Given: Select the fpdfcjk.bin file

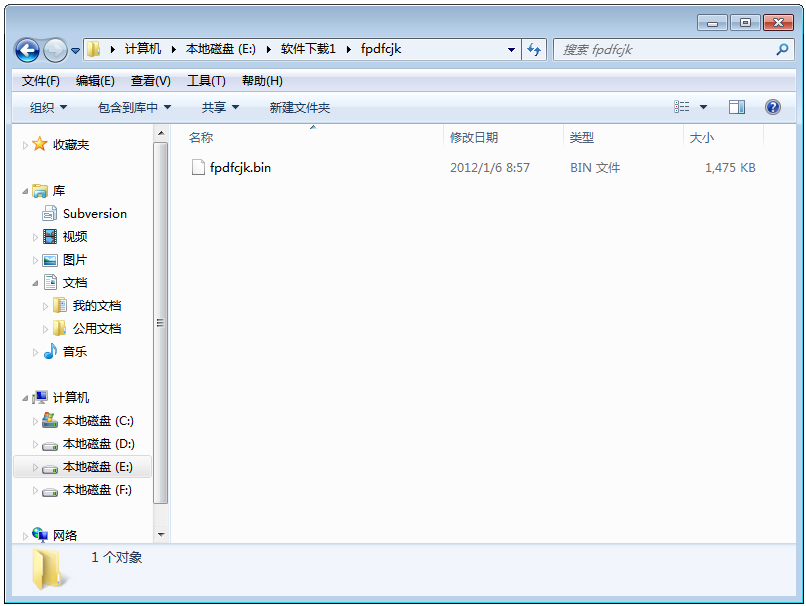Looking at the screenshot, I should click(x=240, y=168).
